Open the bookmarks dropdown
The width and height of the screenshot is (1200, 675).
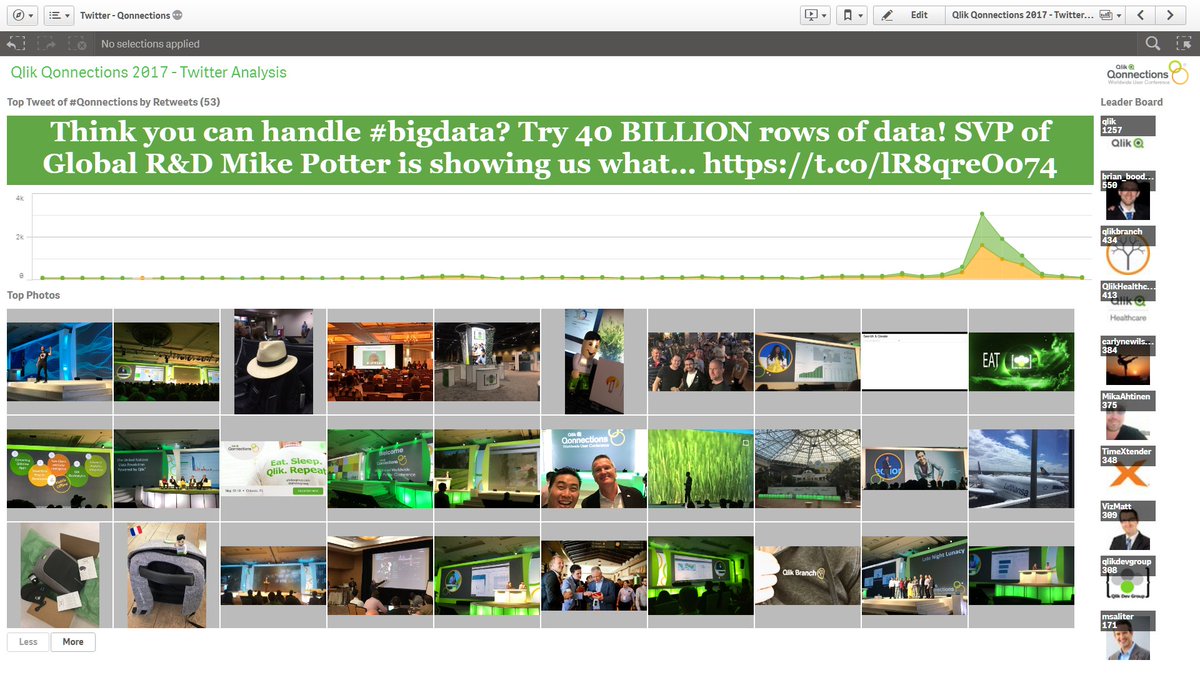[852, 15]
